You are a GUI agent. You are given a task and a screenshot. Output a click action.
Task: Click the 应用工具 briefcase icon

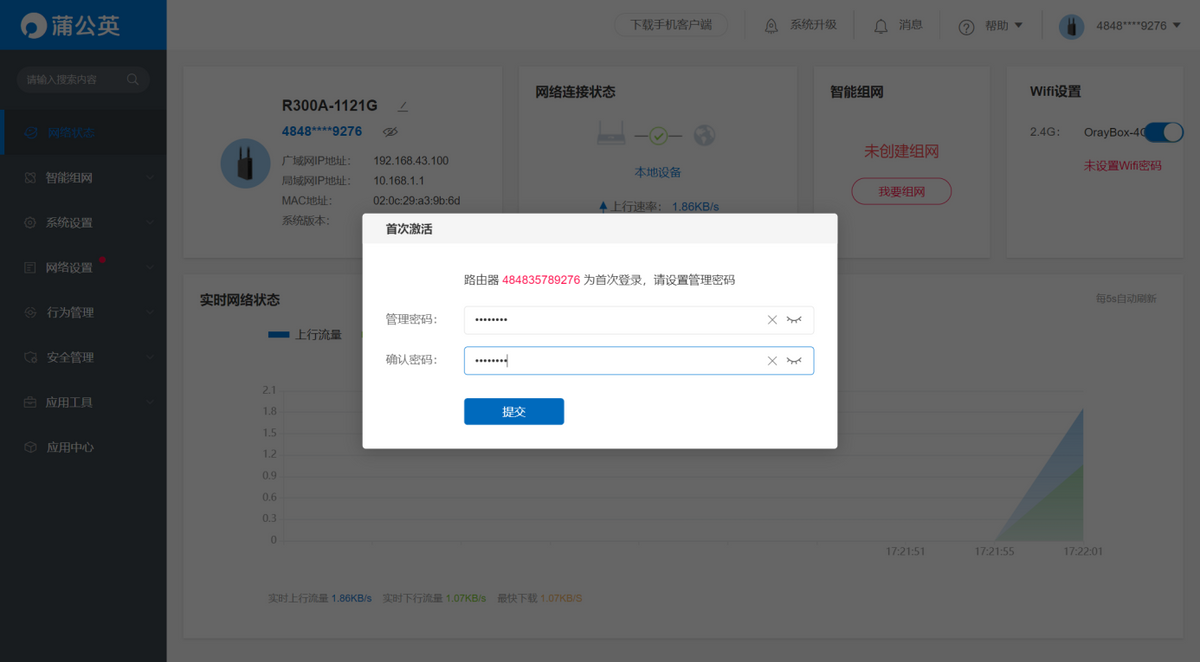tap(30, 403)
